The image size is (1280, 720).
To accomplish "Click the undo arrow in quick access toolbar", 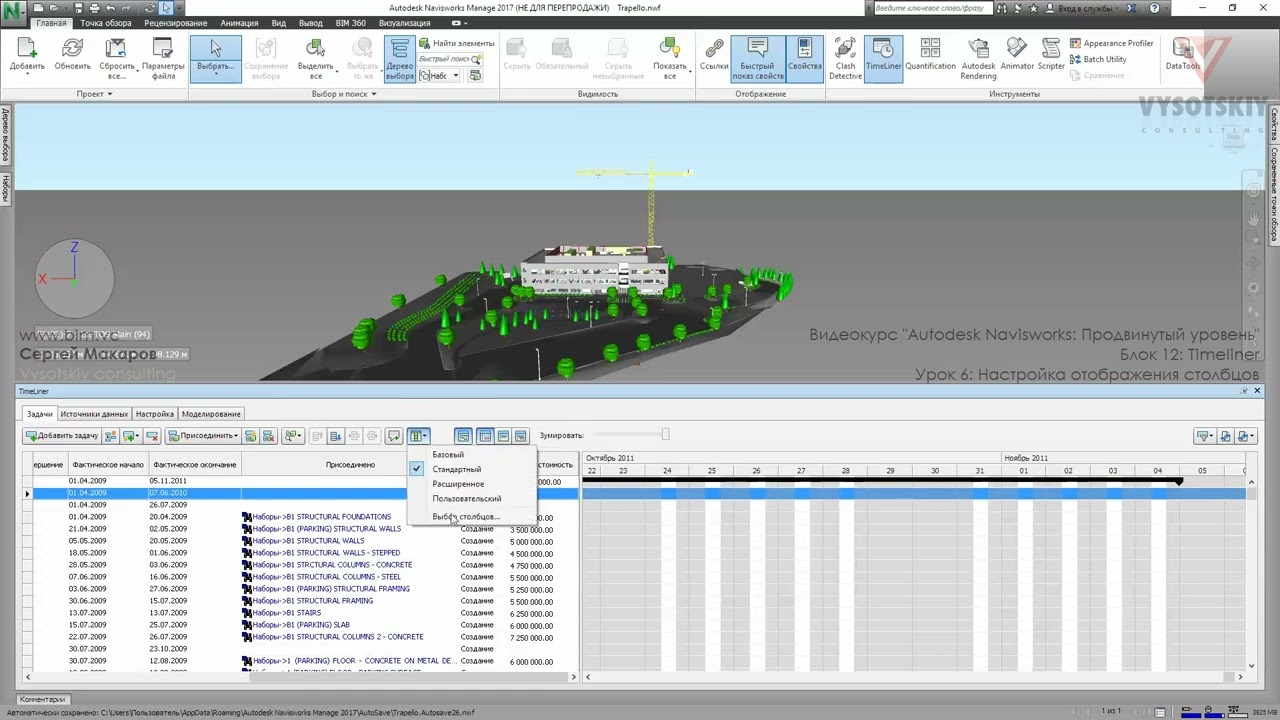I will 111,8.
